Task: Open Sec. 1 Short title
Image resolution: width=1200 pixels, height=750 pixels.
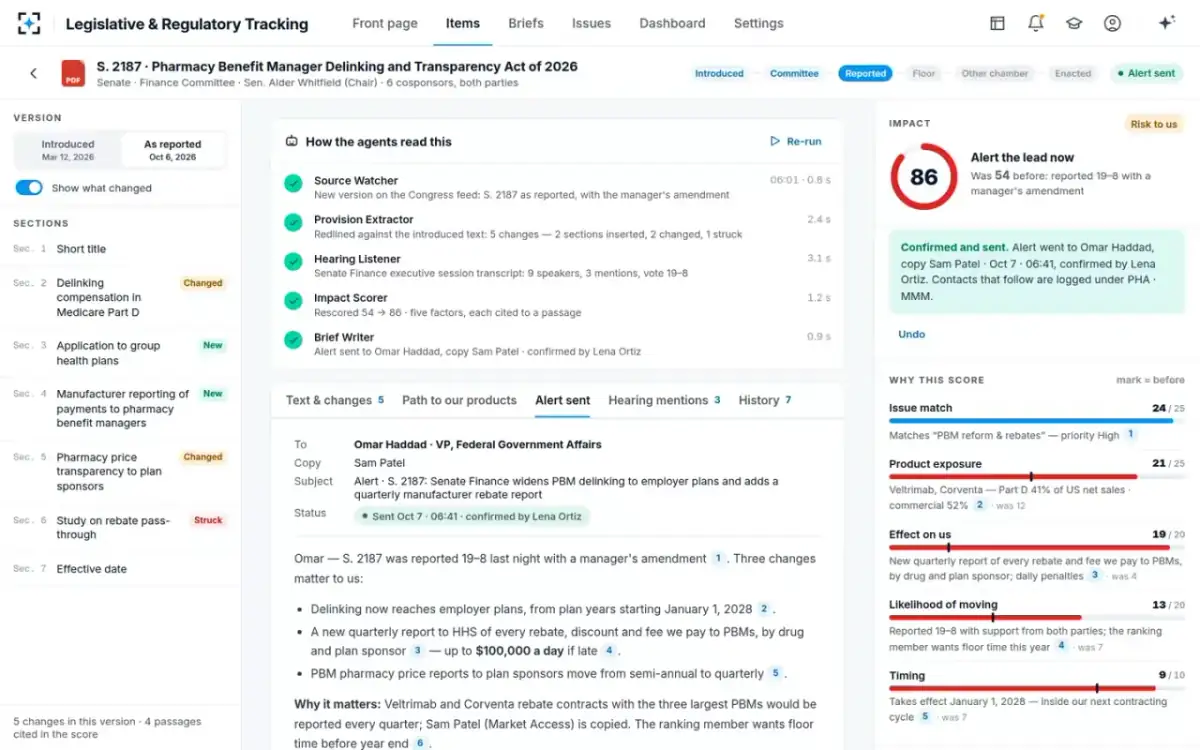Action: 120,249
